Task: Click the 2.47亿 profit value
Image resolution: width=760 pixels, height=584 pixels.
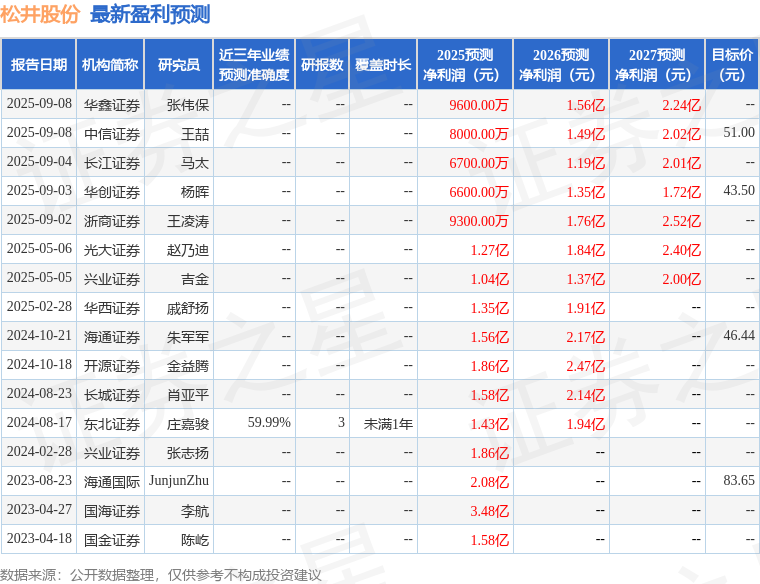Action: 586,366
